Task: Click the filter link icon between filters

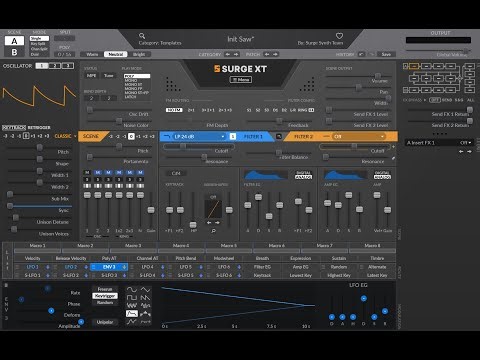Action: point(279,136)
